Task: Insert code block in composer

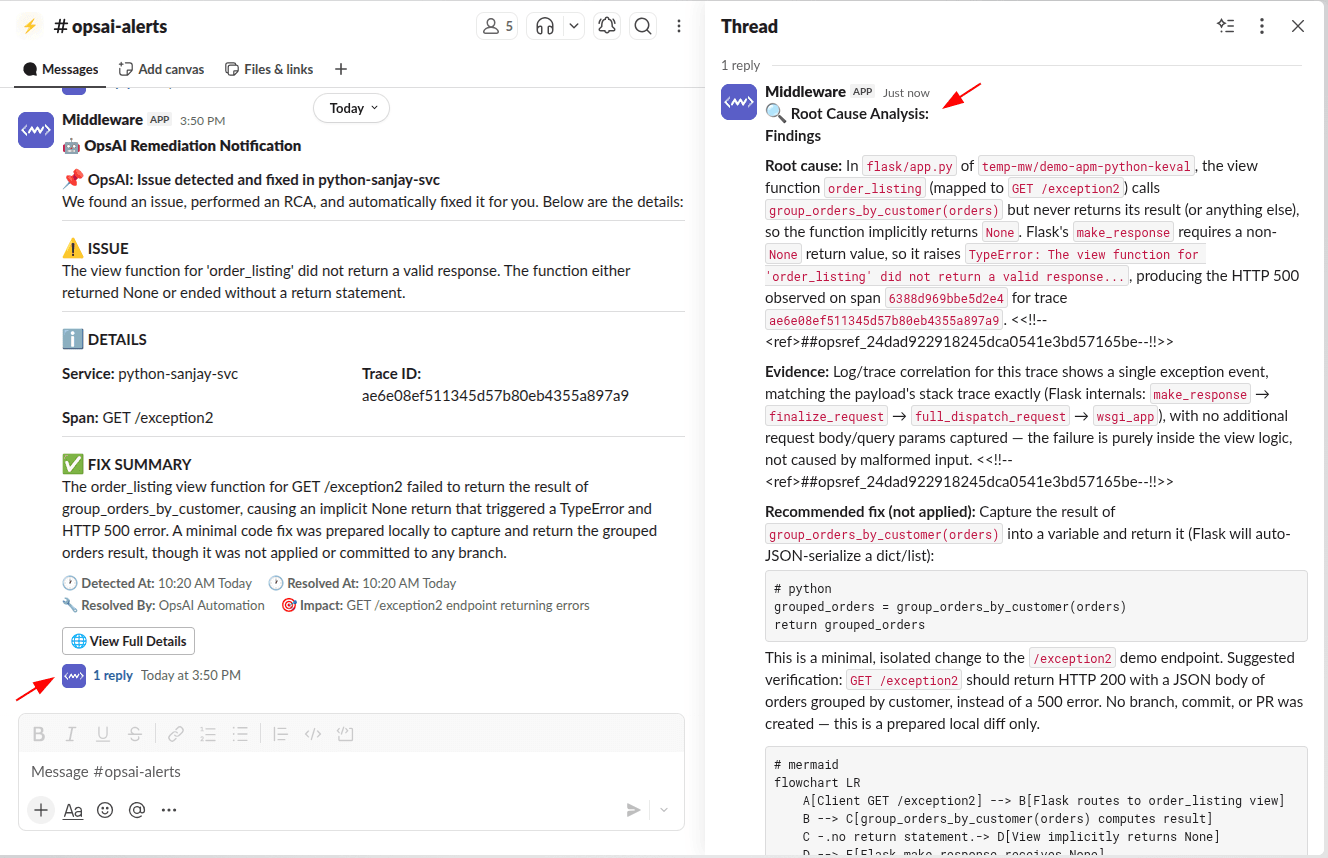Action: (345, 734)
